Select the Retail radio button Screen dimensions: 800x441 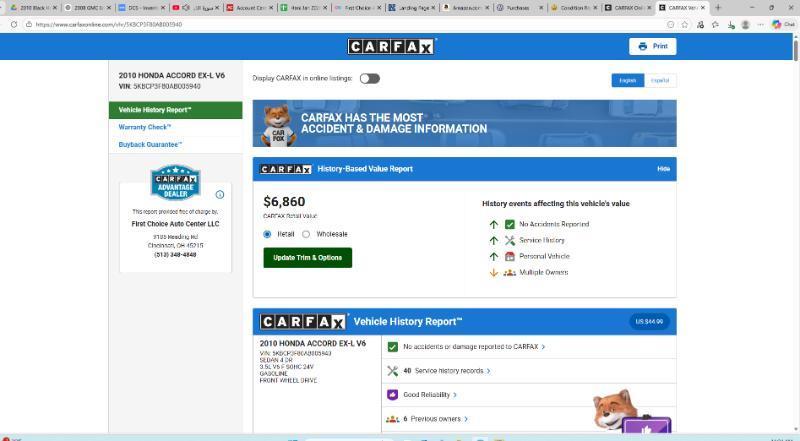[267, 234]
